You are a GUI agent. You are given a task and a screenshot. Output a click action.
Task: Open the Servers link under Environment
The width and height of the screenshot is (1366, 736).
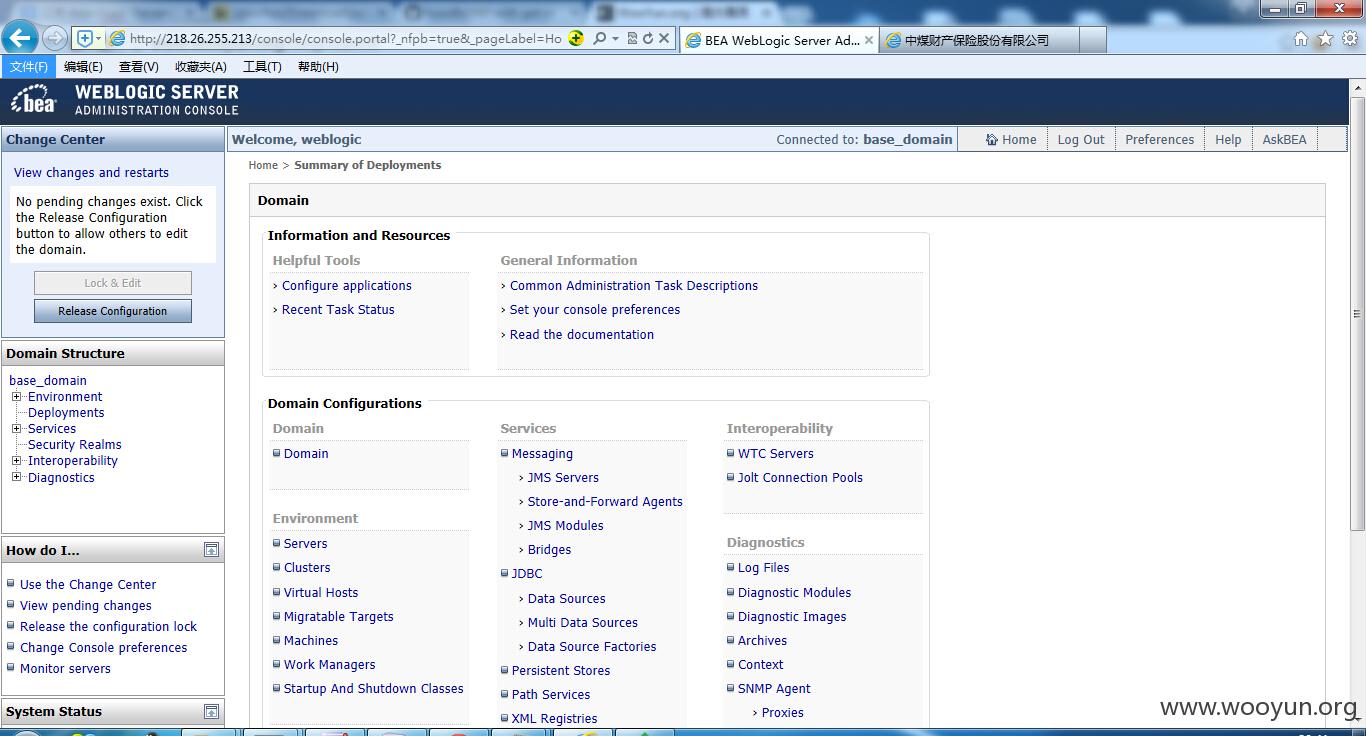[x=306, y=543]
